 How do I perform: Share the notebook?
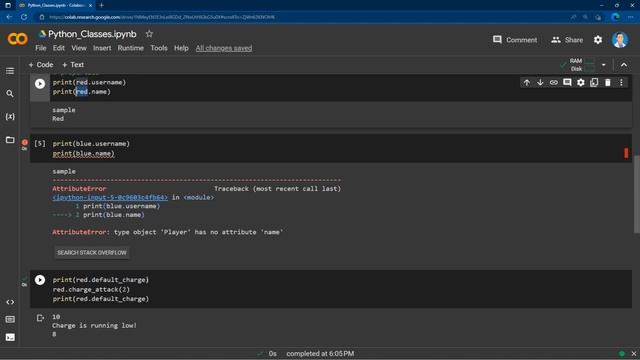point(567,40)
